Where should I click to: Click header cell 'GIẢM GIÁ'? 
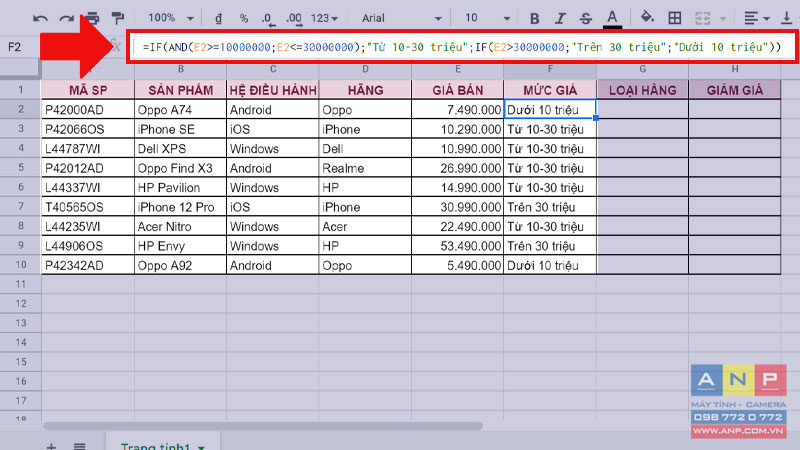pyautogui.click(x=735, y=90)
